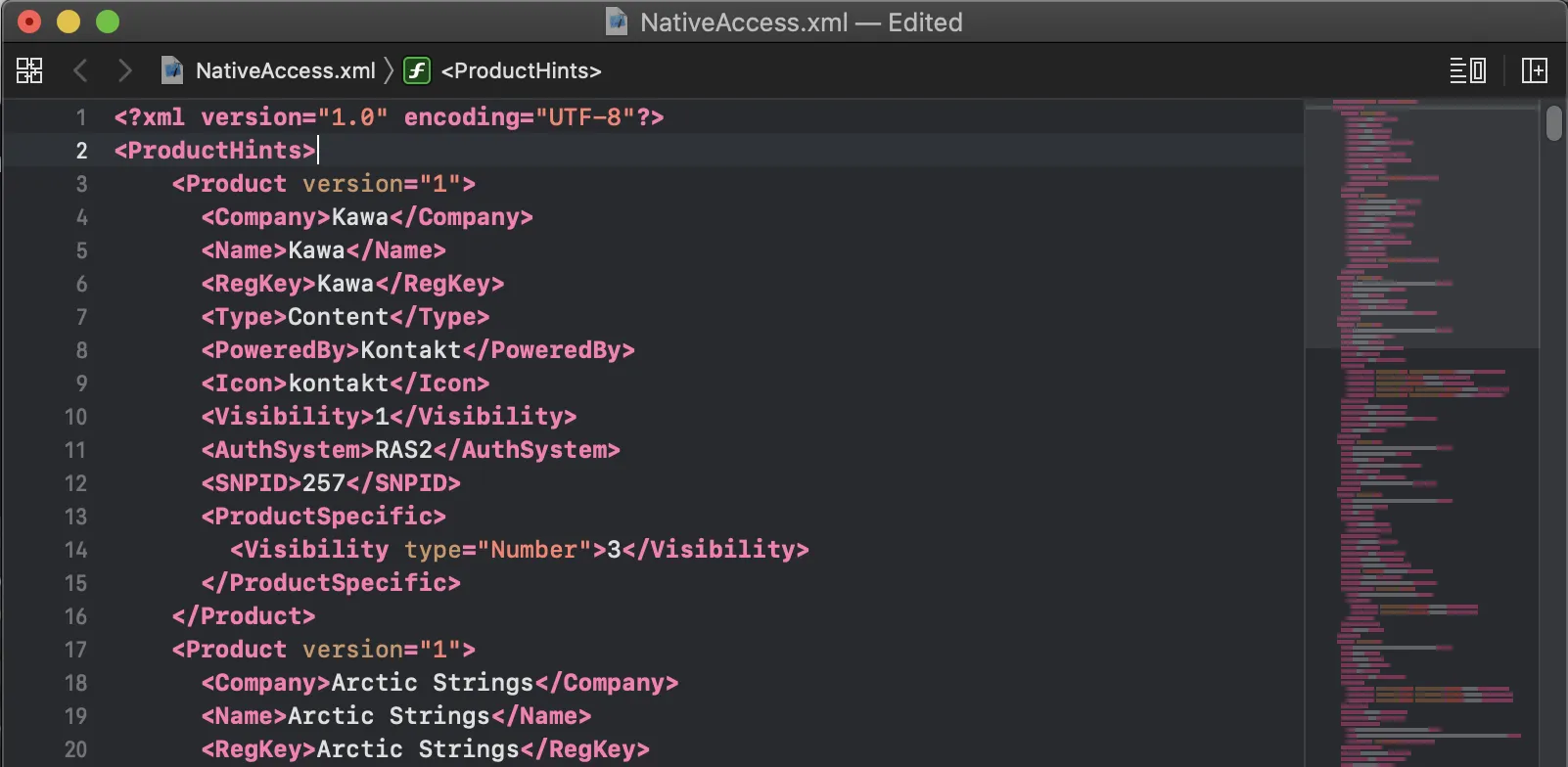Click line number 12 in the gutter

tap(75, 483)
